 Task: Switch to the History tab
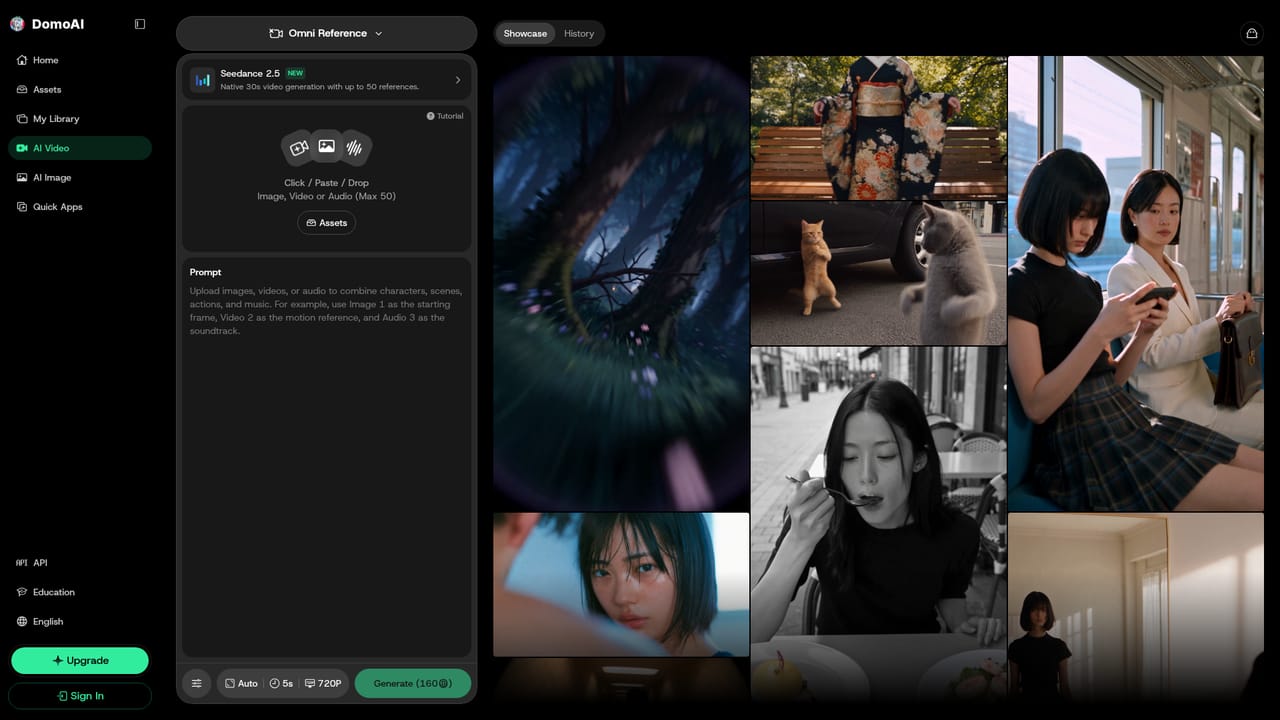579,33
